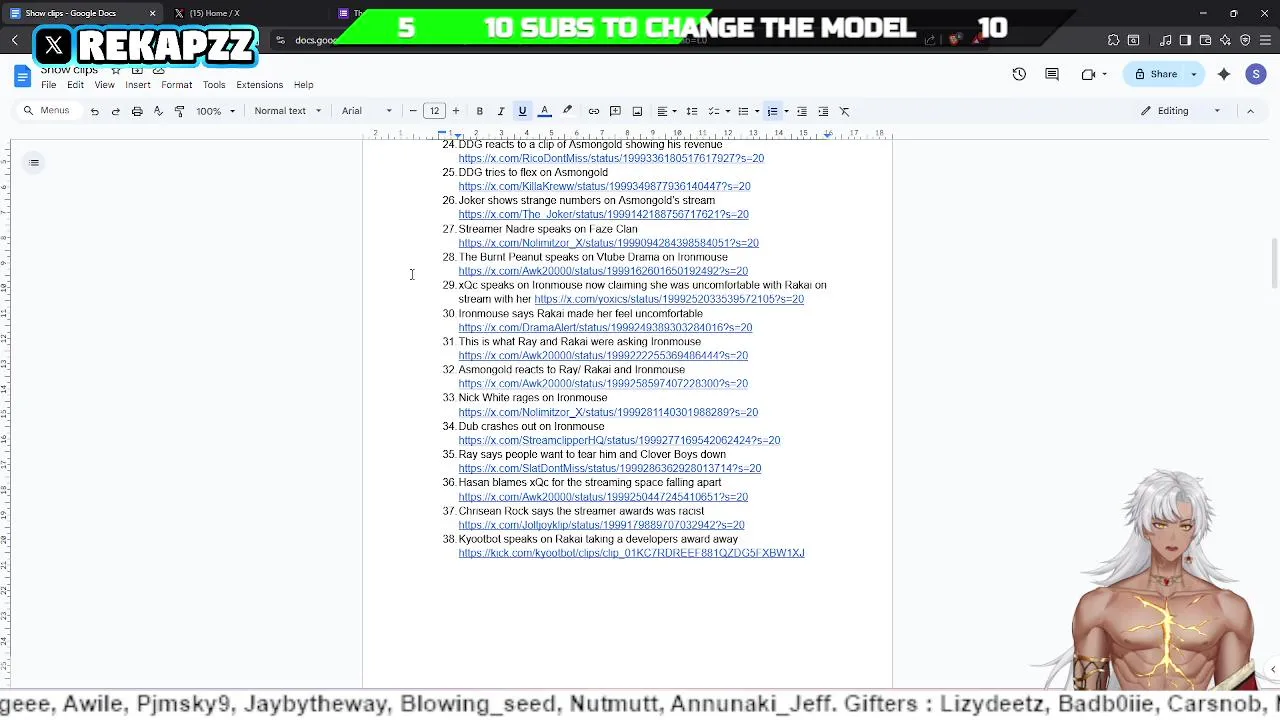The width and height of the screenshot is (1280, 720).
Task: Collapse the menus with chevron
Action: [1250, 111]
